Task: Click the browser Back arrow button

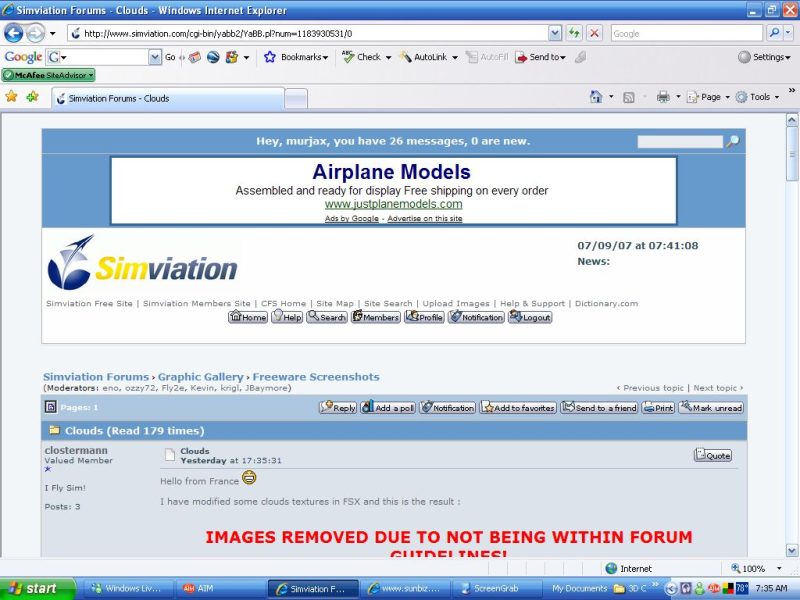Action: point(13,34)
